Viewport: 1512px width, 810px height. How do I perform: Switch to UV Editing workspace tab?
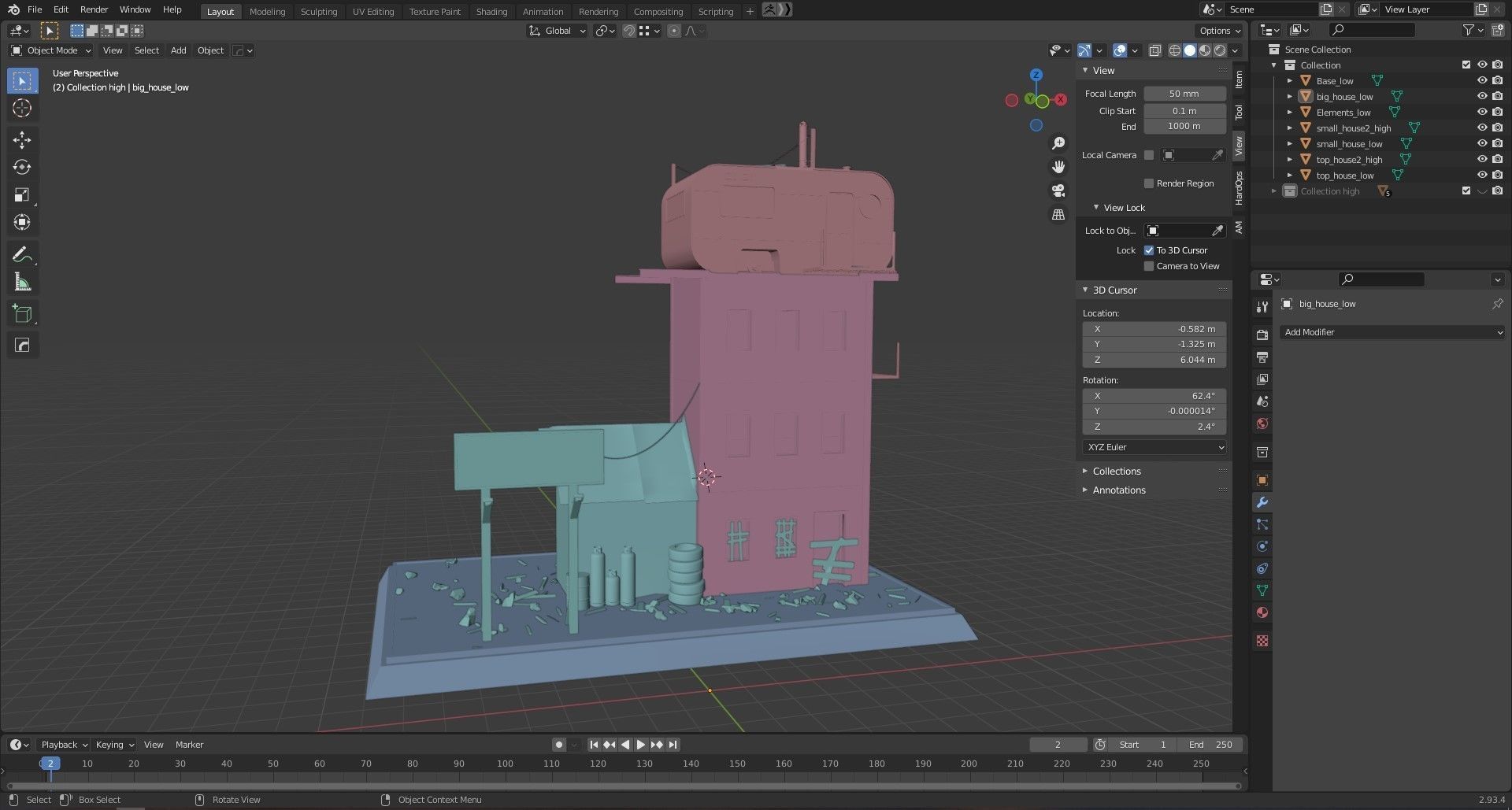[372, 11]
